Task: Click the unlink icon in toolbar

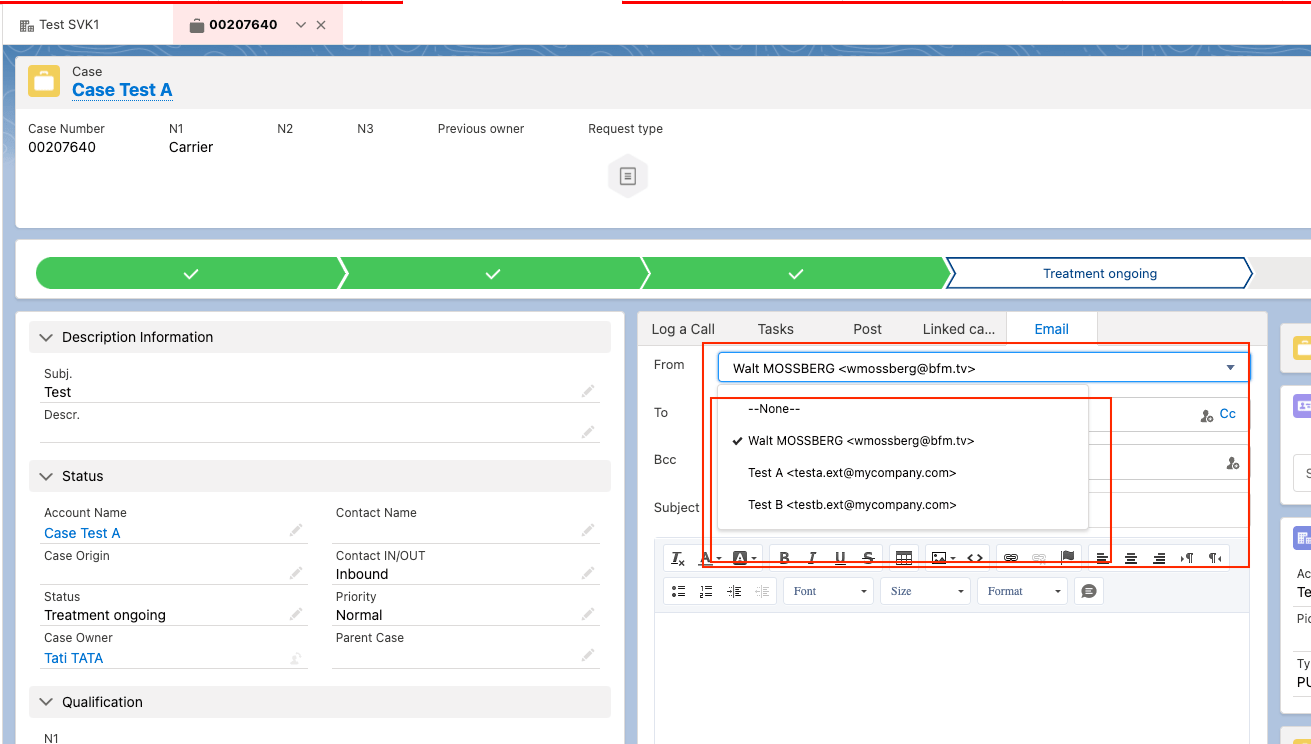Action: 1039,558
